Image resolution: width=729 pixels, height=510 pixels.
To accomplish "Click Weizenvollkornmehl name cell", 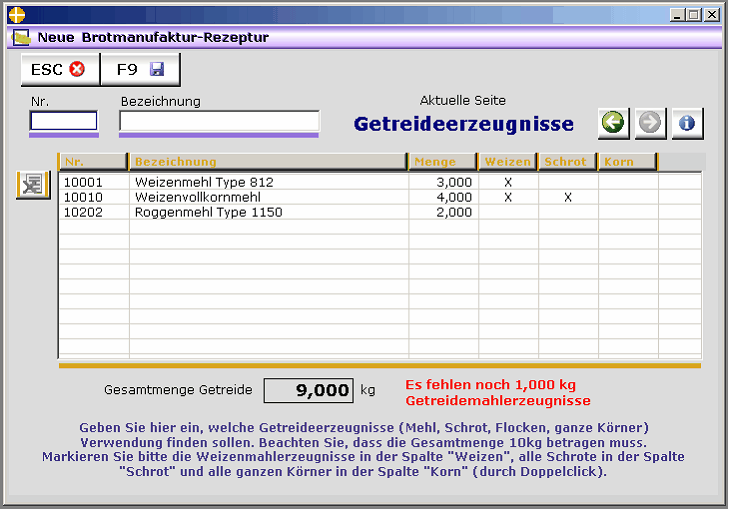I will 269,197.
